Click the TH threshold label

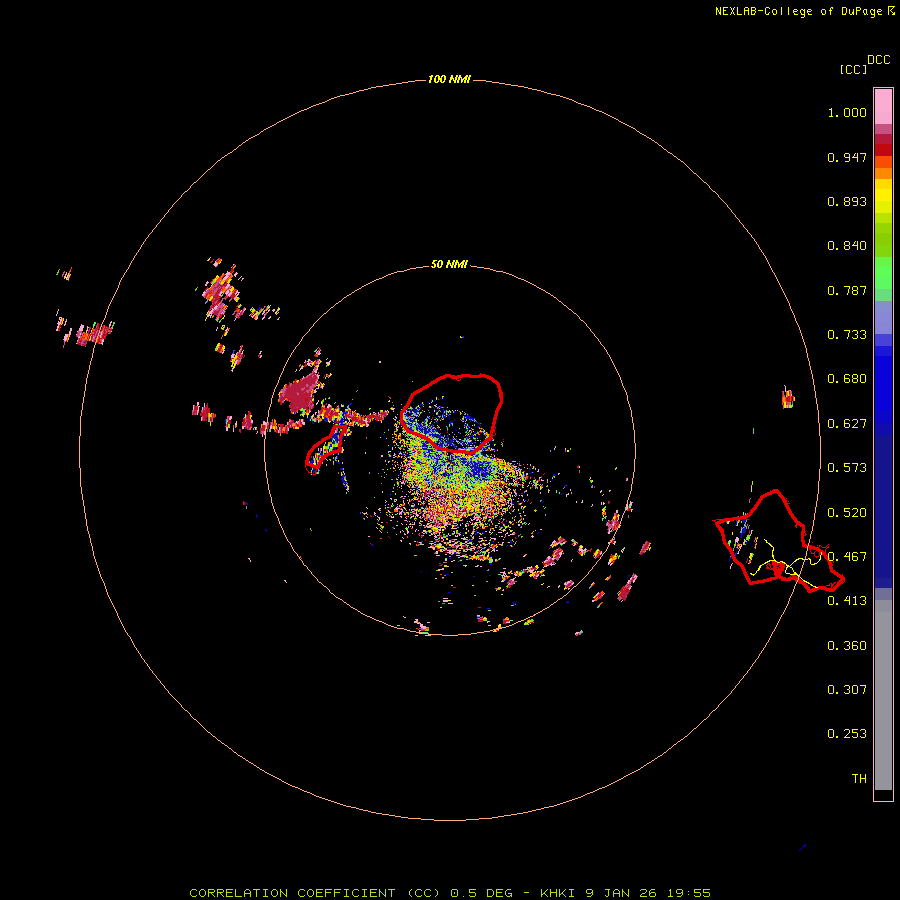pyautogui.click(x=859, y=779)
